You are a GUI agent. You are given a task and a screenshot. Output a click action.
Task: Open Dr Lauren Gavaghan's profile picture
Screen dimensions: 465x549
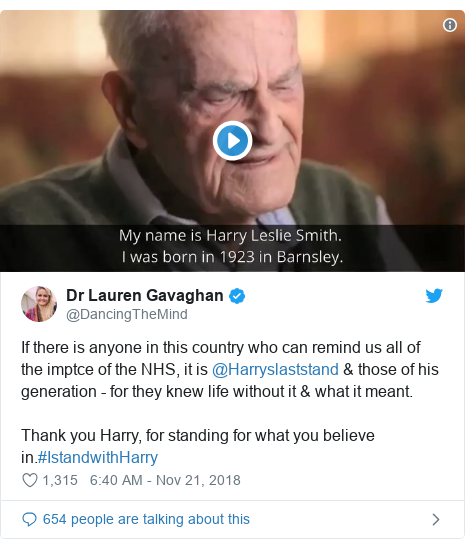pyautogui.click(x=39, y=304)
